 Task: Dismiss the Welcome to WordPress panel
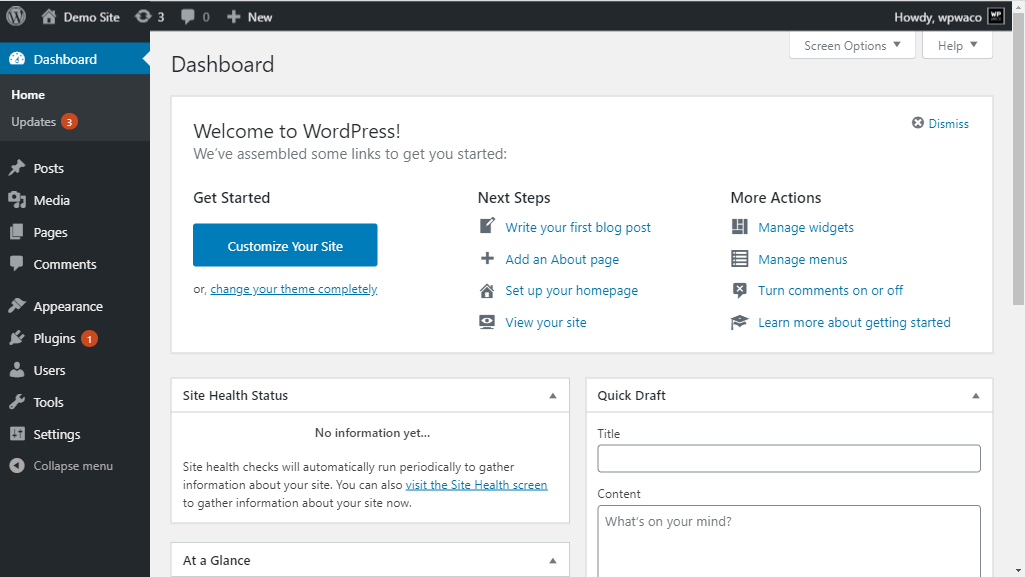click(x=940, y=124)
